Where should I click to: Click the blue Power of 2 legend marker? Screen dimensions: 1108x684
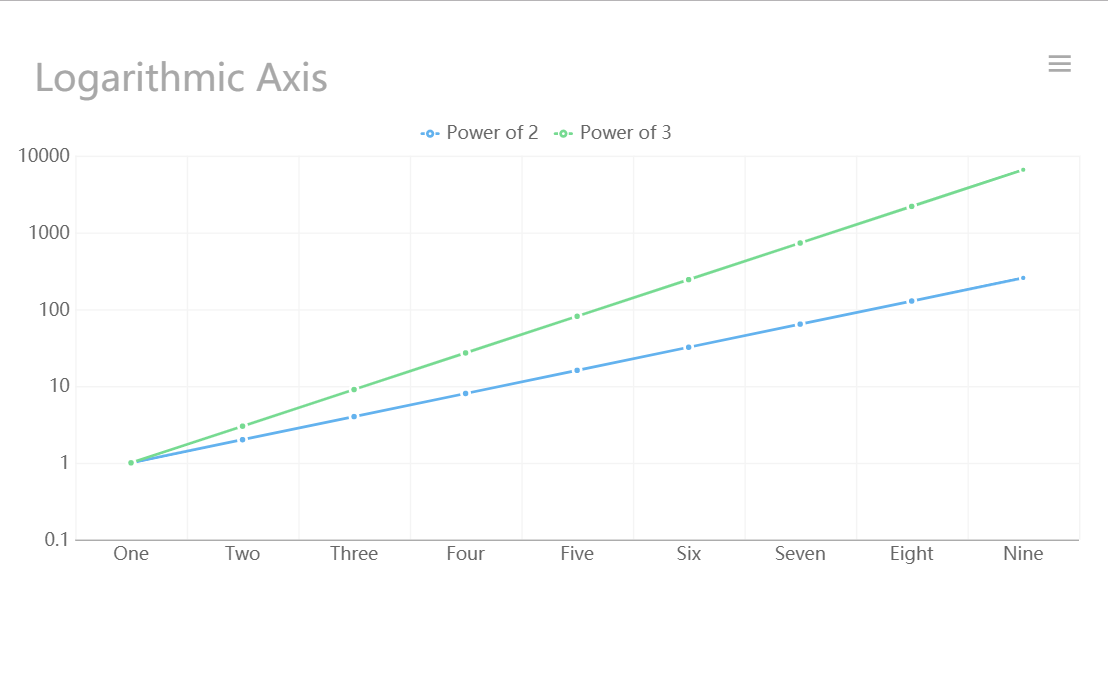pyautogui.click(x=430, y=133)
